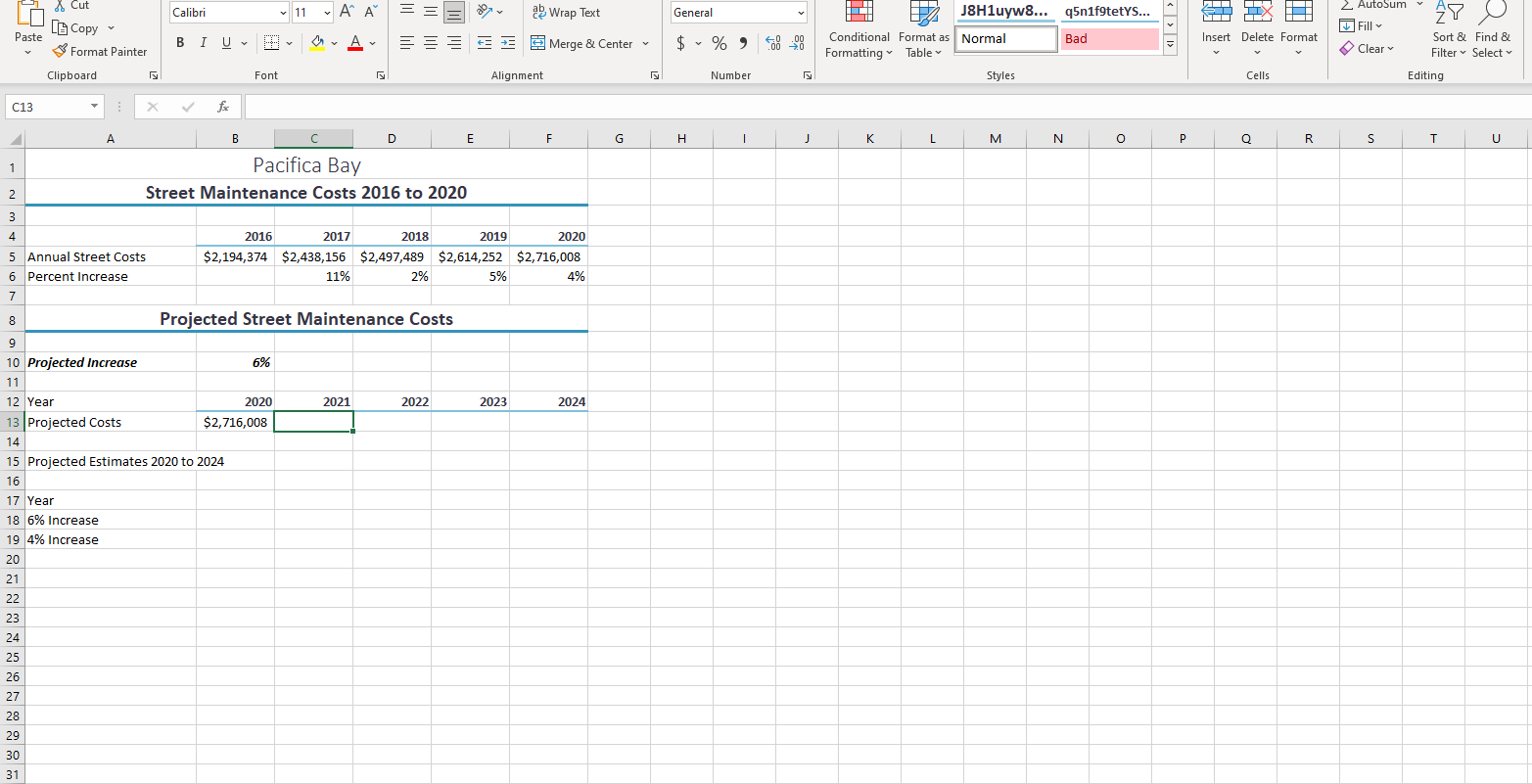The height and width of the screenshot is (784, 1532).
Task: Enable Wrap Text for the cell
Action: coord(566,14)
